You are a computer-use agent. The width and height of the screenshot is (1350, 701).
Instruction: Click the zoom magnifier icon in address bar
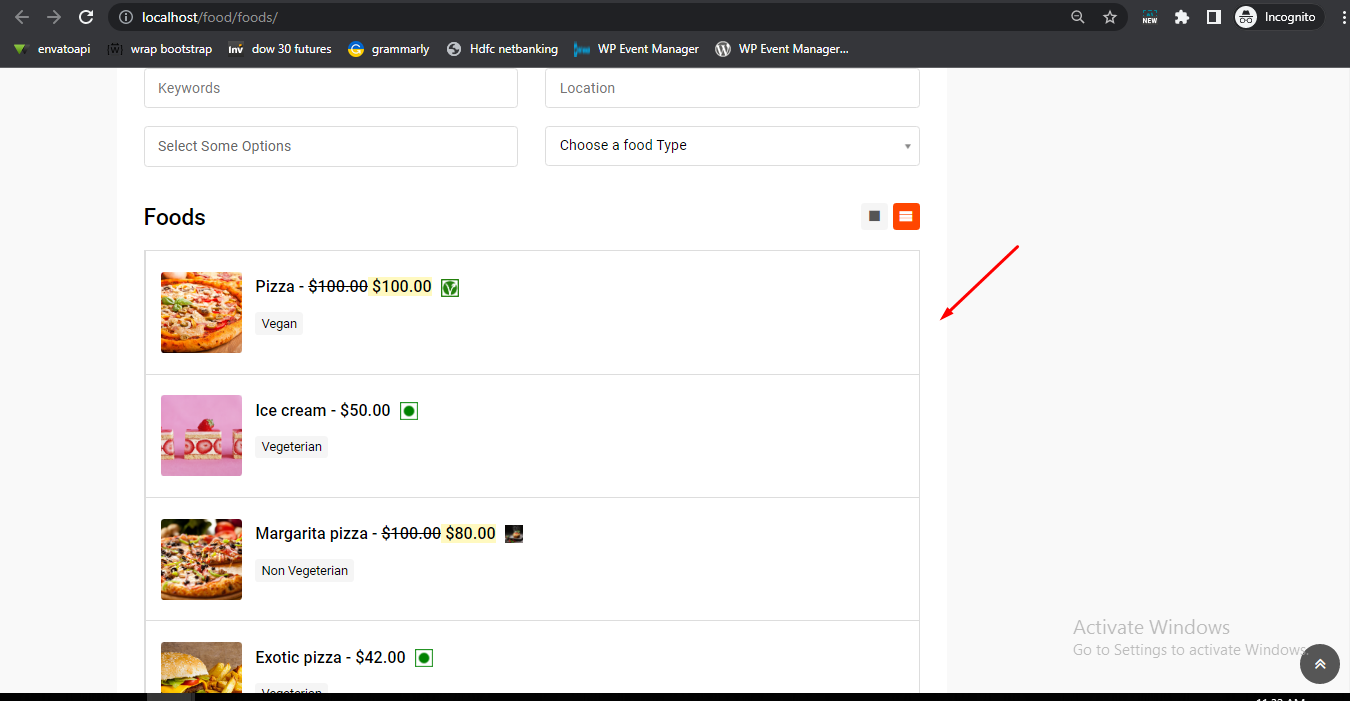(1078, 17)
